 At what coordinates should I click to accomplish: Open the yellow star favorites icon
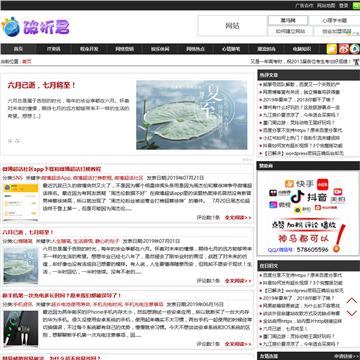[332, 49]
